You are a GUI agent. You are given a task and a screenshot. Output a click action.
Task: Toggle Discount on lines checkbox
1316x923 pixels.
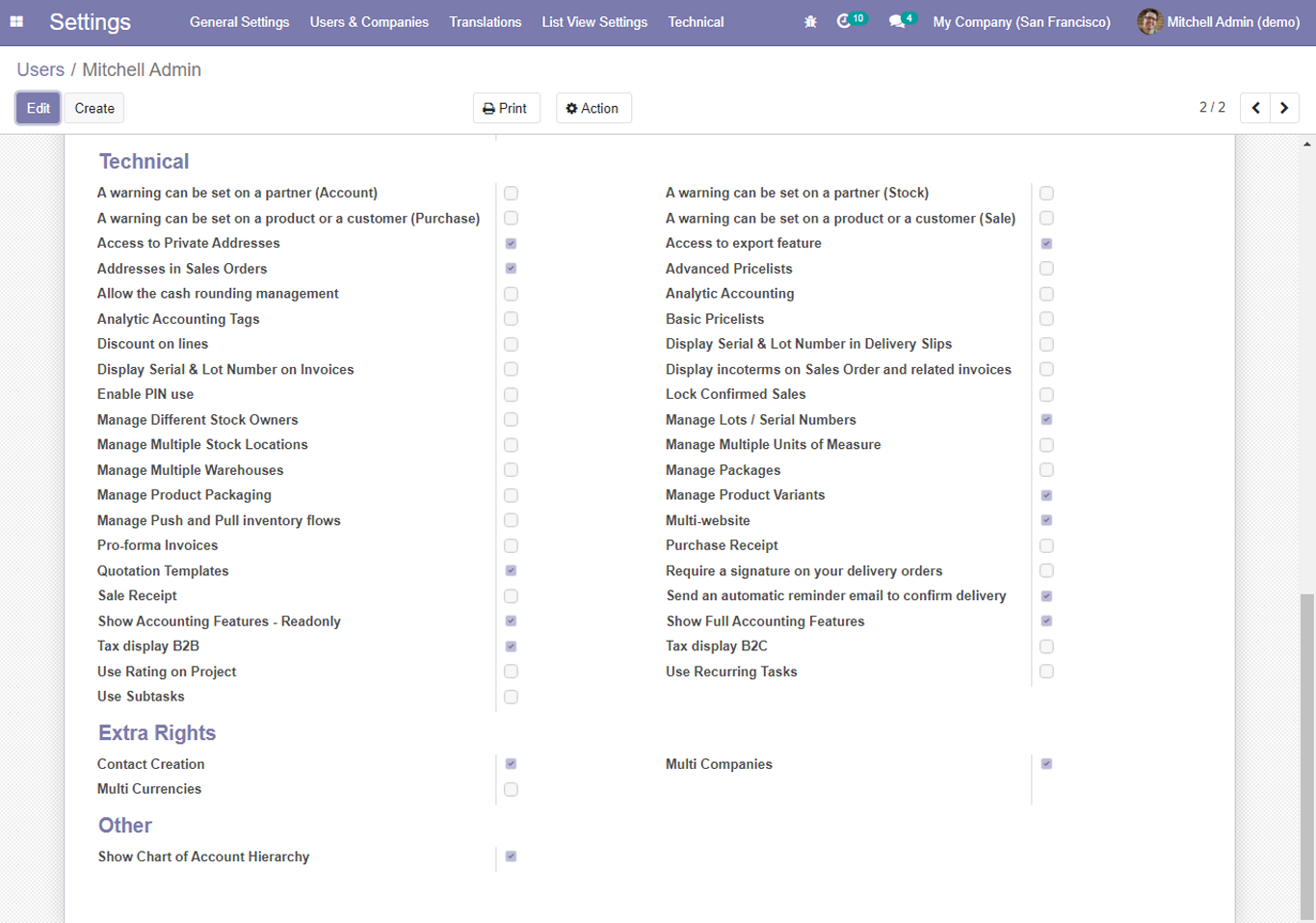[511, 344]
